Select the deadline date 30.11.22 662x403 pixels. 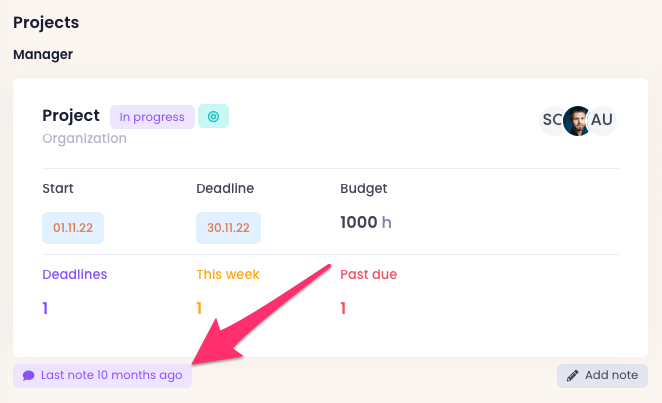[x=228, y=227]
